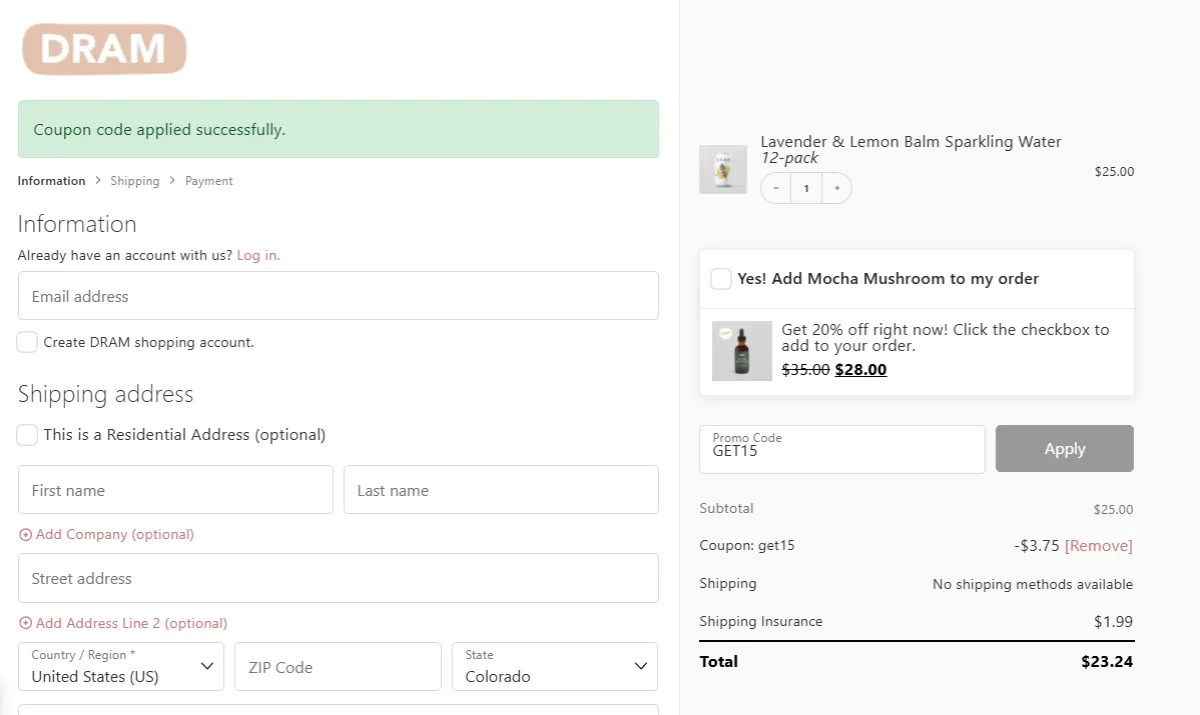
Task: Increase sparkling water quantity with plus button
Action: point(837,188)
